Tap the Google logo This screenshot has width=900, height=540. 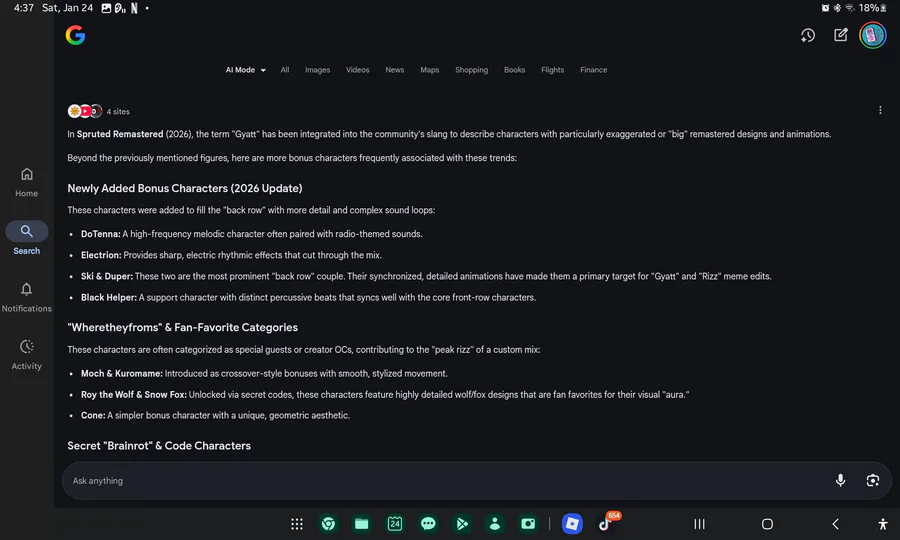click(x=75, y=35)
